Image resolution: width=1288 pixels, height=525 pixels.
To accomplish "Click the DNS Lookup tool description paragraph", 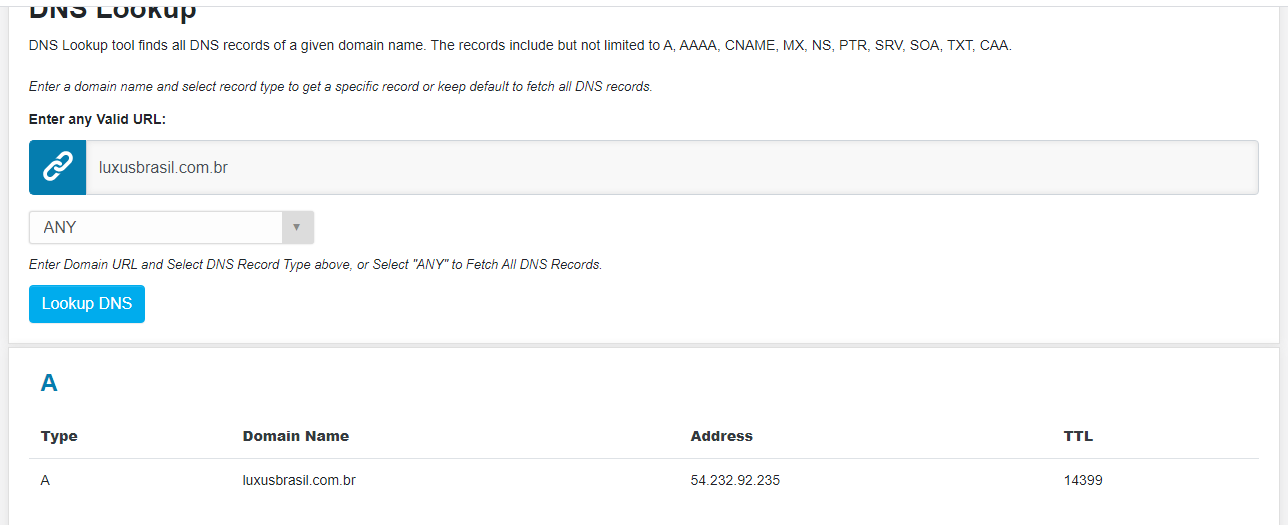I will [x=520, y=46].
